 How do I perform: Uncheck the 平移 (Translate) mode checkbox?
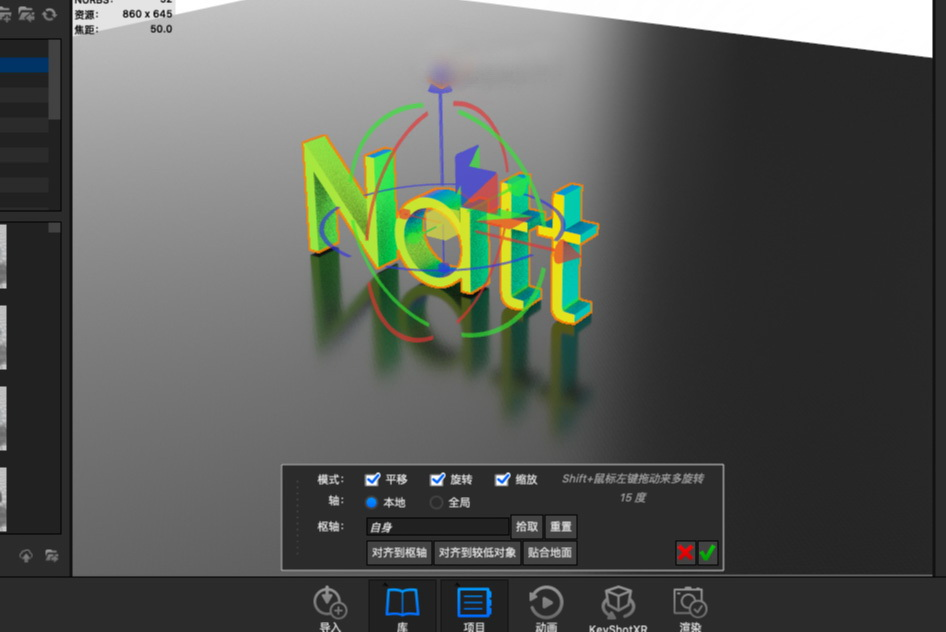373,479
